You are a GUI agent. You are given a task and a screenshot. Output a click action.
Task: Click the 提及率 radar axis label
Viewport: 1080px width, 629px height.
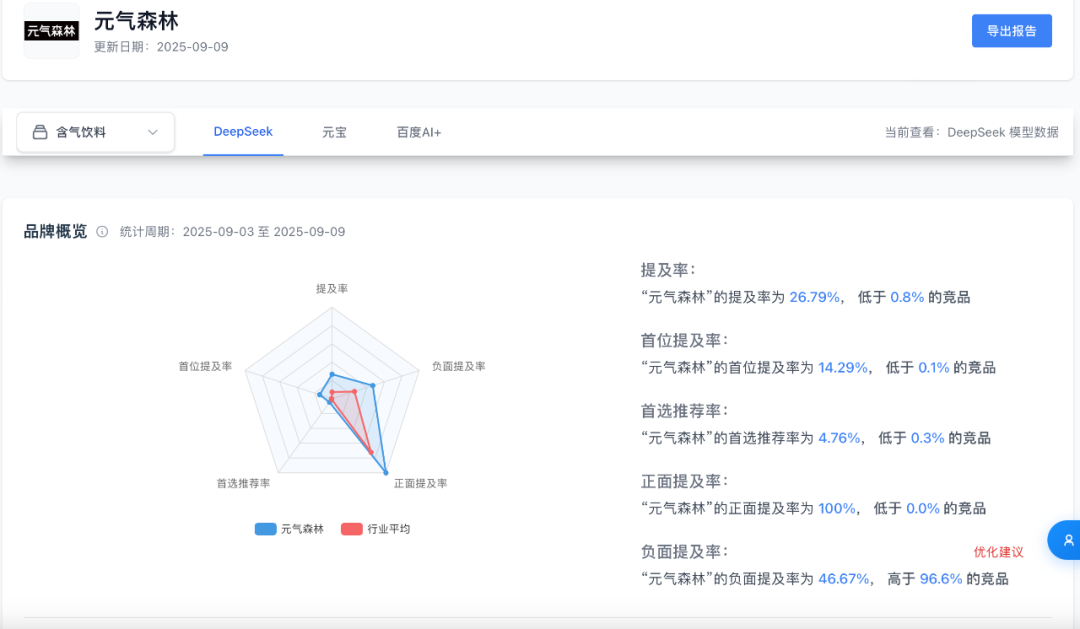(332, 289)
